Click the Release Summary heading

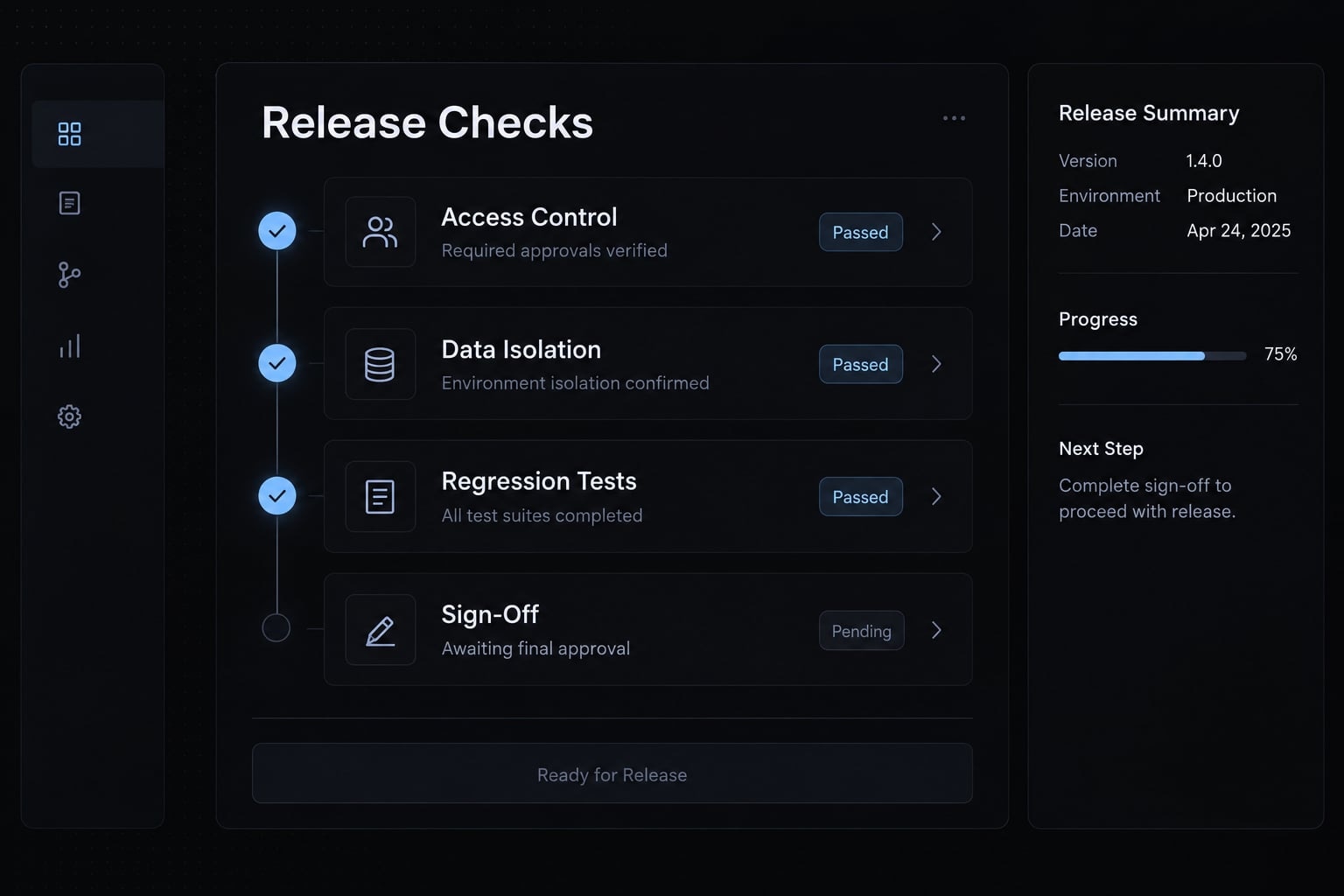click(1149, 113)
